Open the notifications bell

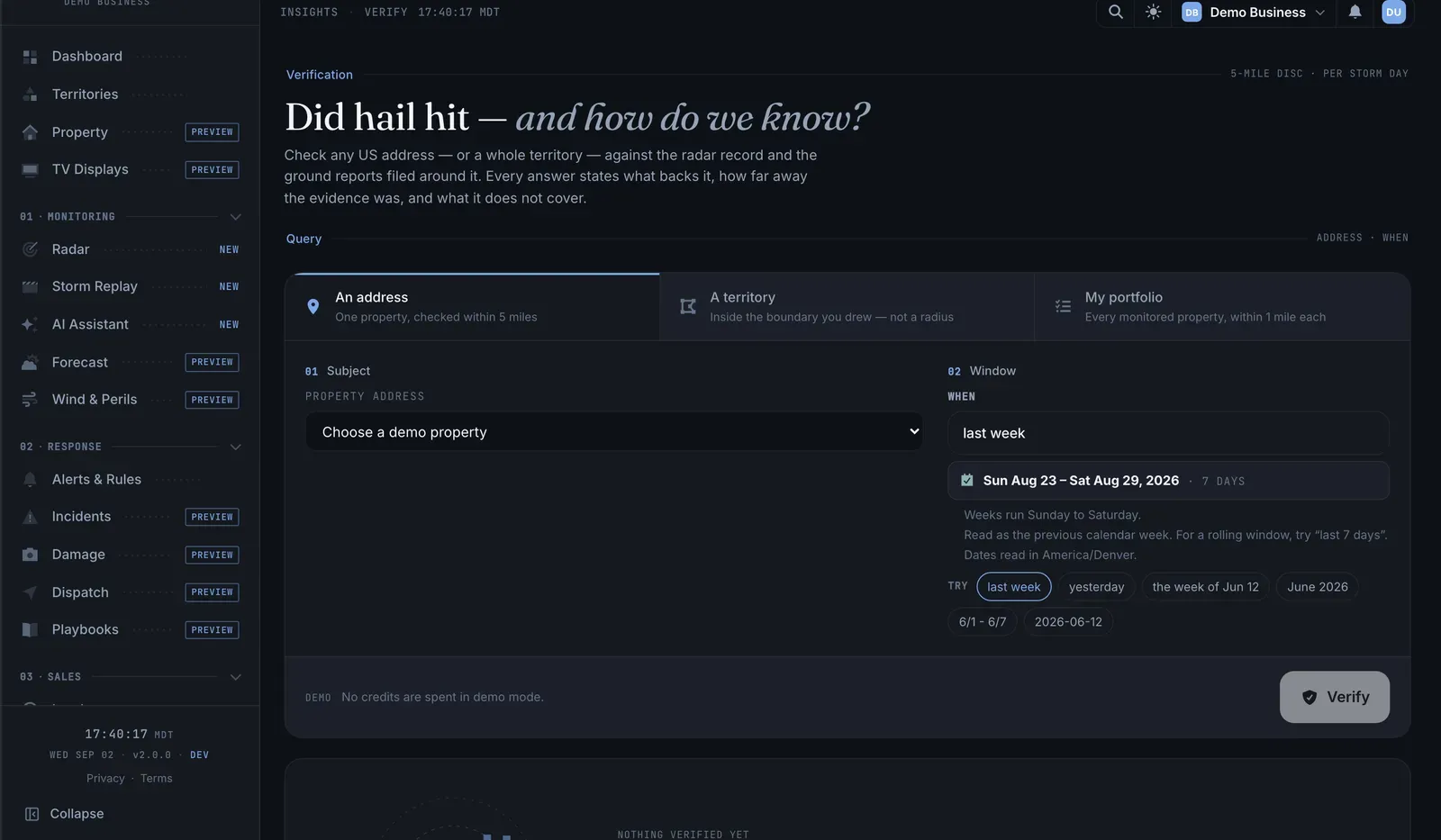point(1355,12)
